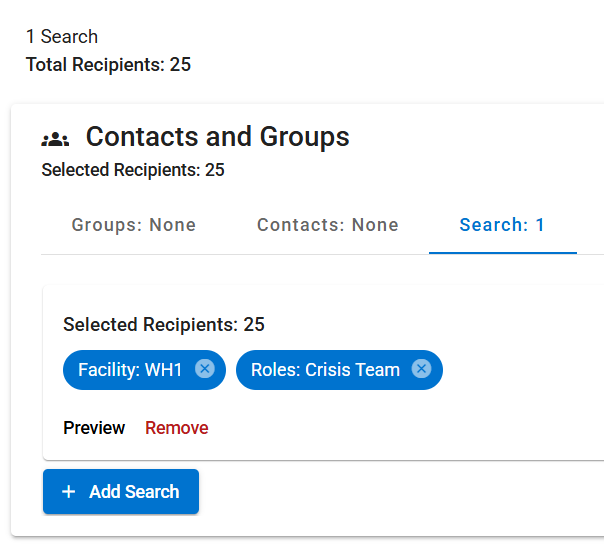Click the Add Search button text
The width and height of the screenshot is (604, 560).
pos(134,492)
